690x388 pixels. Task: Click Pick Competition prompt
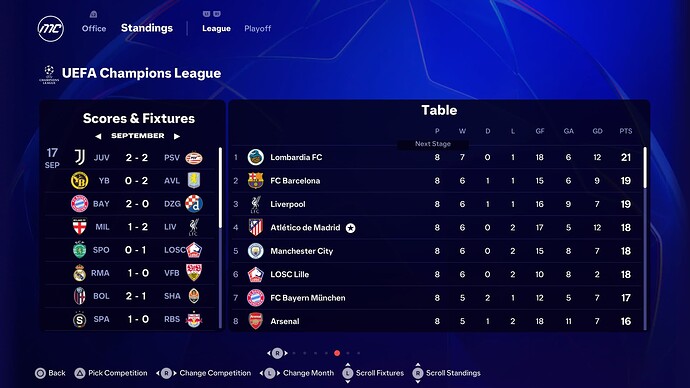111,373
